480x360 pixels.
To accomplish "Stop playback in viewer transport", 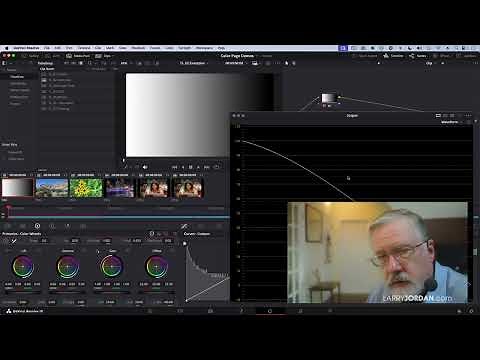I will [x=191, y=167].
